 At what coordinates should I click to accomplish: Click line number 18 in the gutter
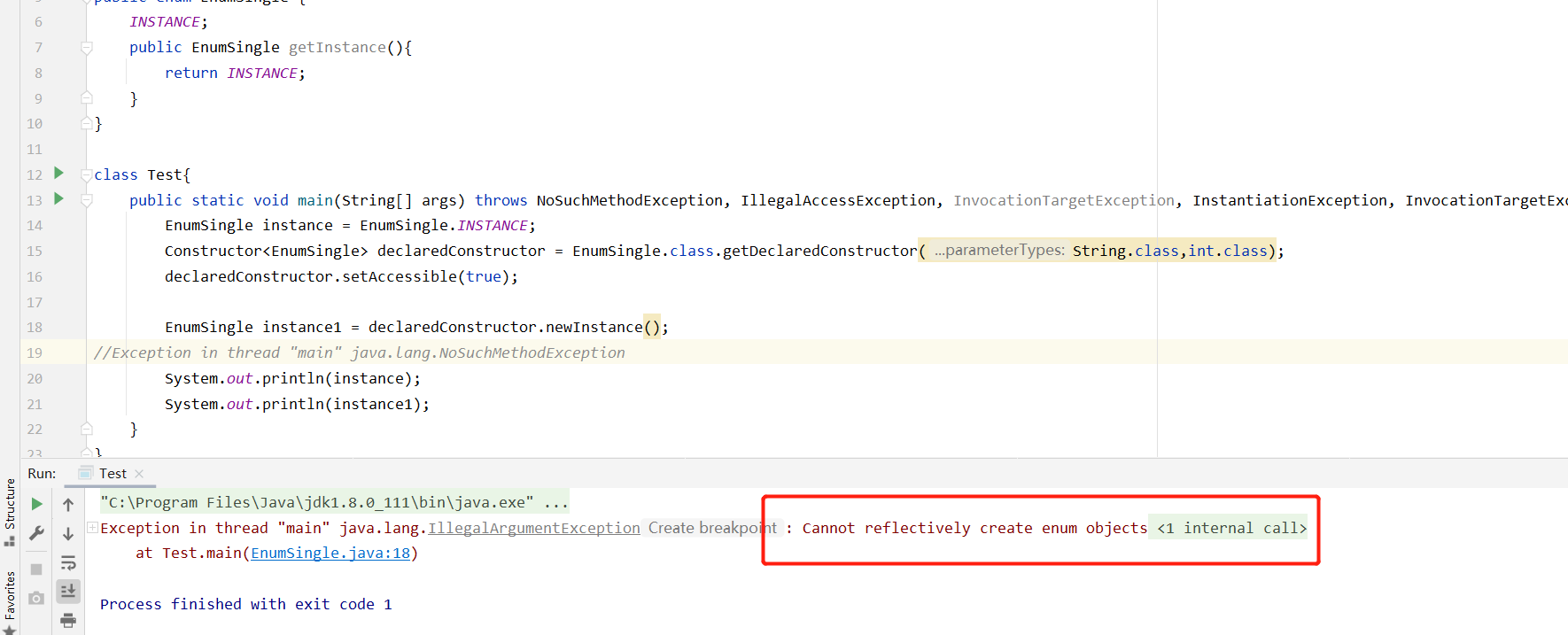coord(35,328)
